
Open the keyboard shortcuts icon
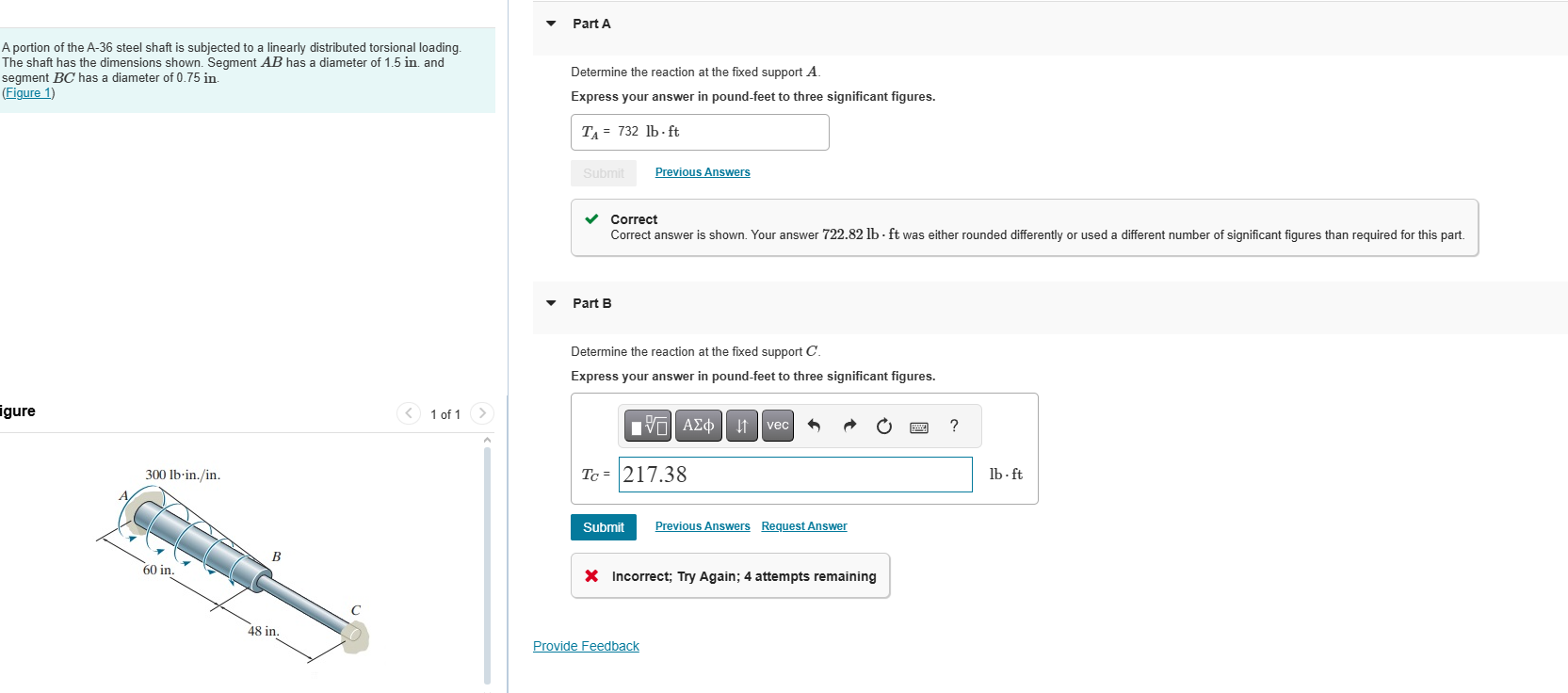pyautogui.click(x=918, y=426)
